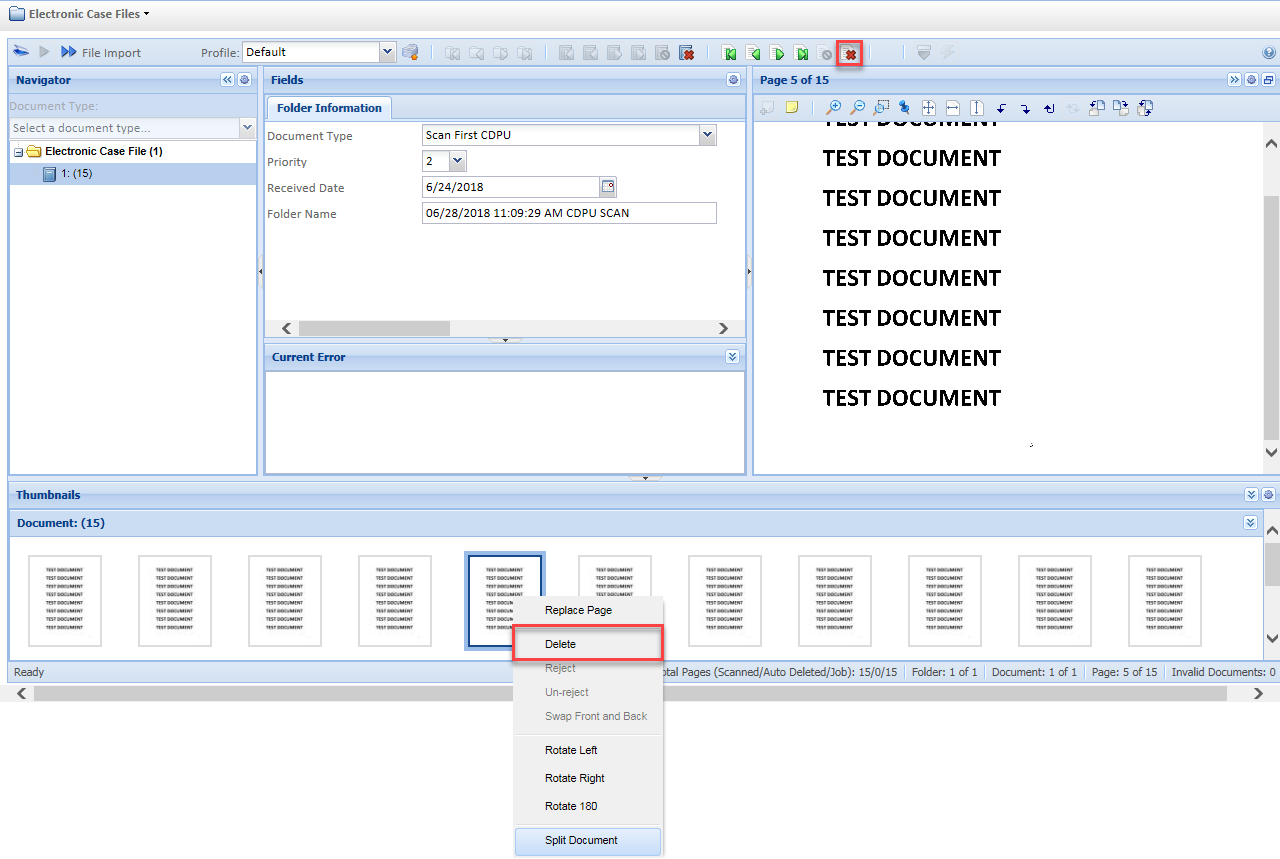
Task: Switch to the Folder Information tab
Action: point(328,108)
